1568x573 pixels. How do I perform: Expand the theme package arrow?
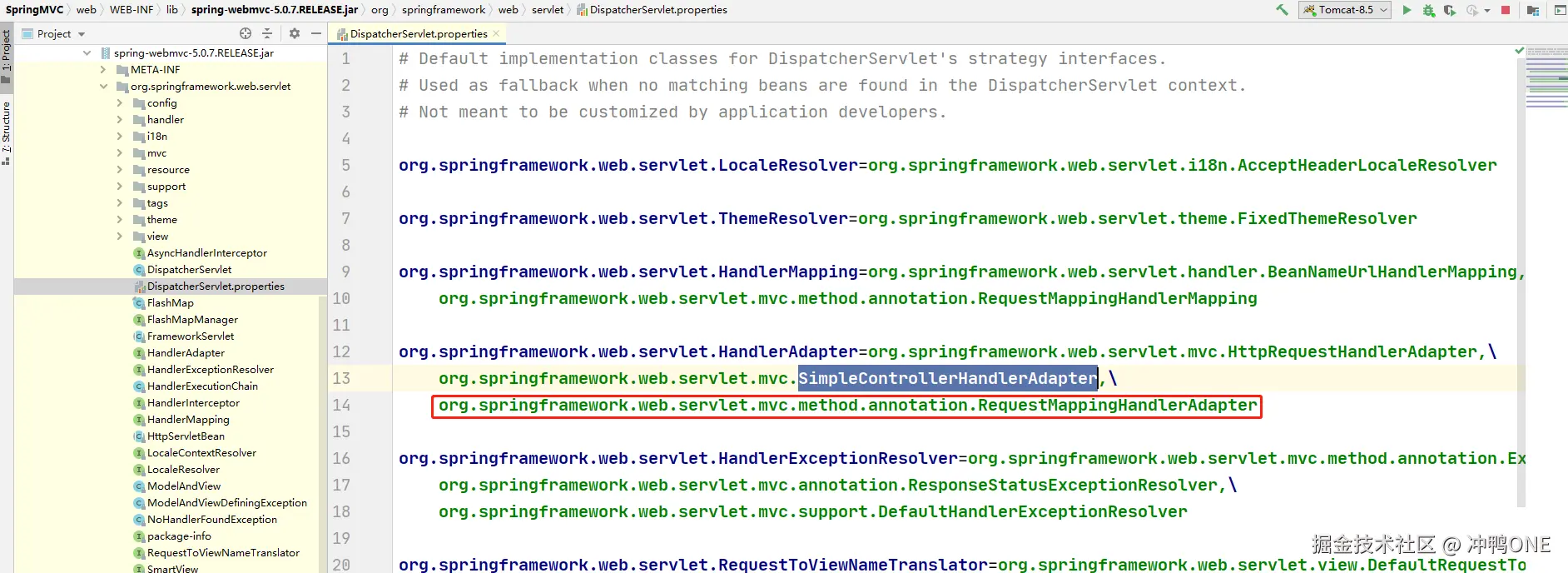120,220
